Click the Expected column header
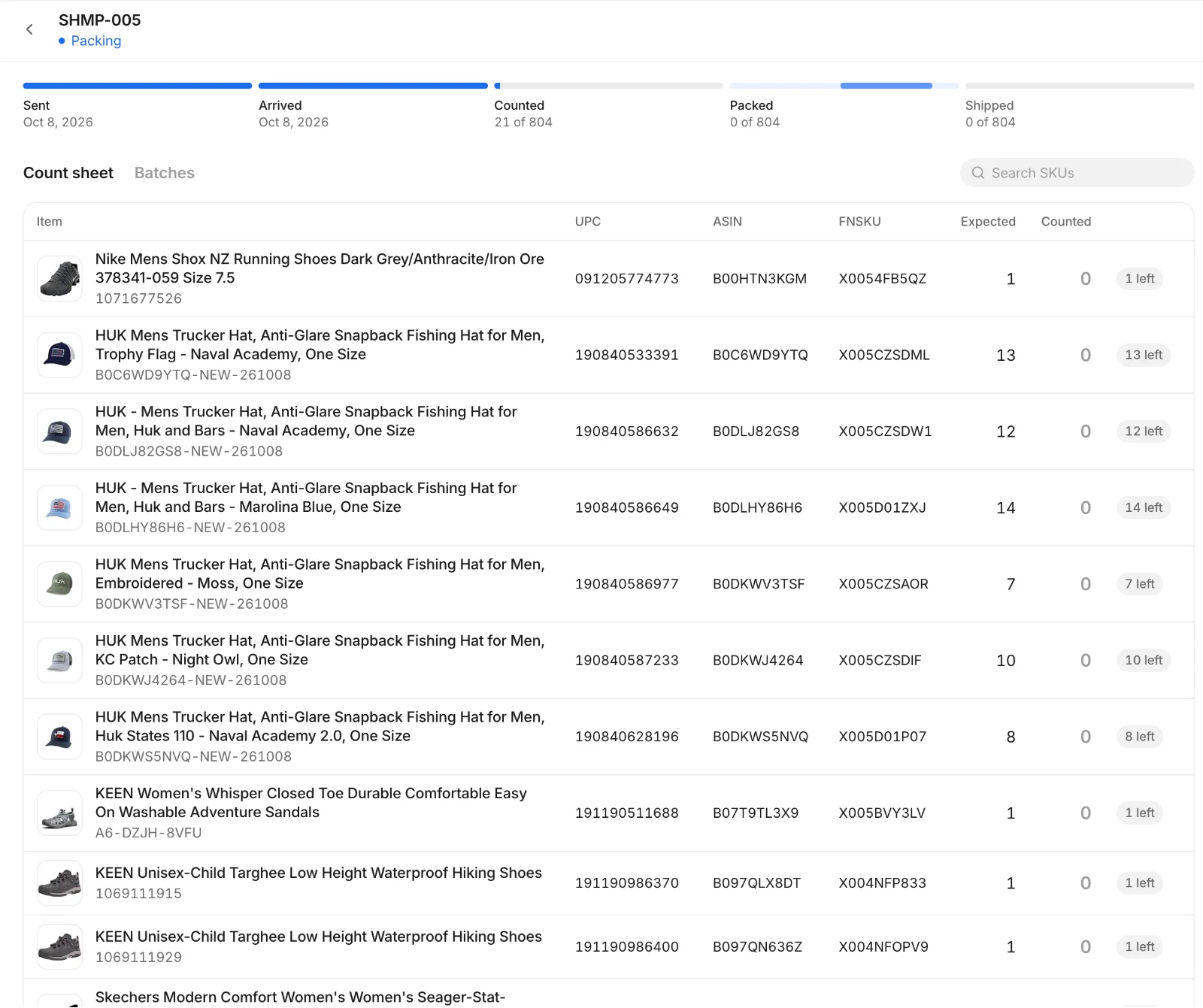This screenshot has height=1008, width=1203. (x=988, y=222)
